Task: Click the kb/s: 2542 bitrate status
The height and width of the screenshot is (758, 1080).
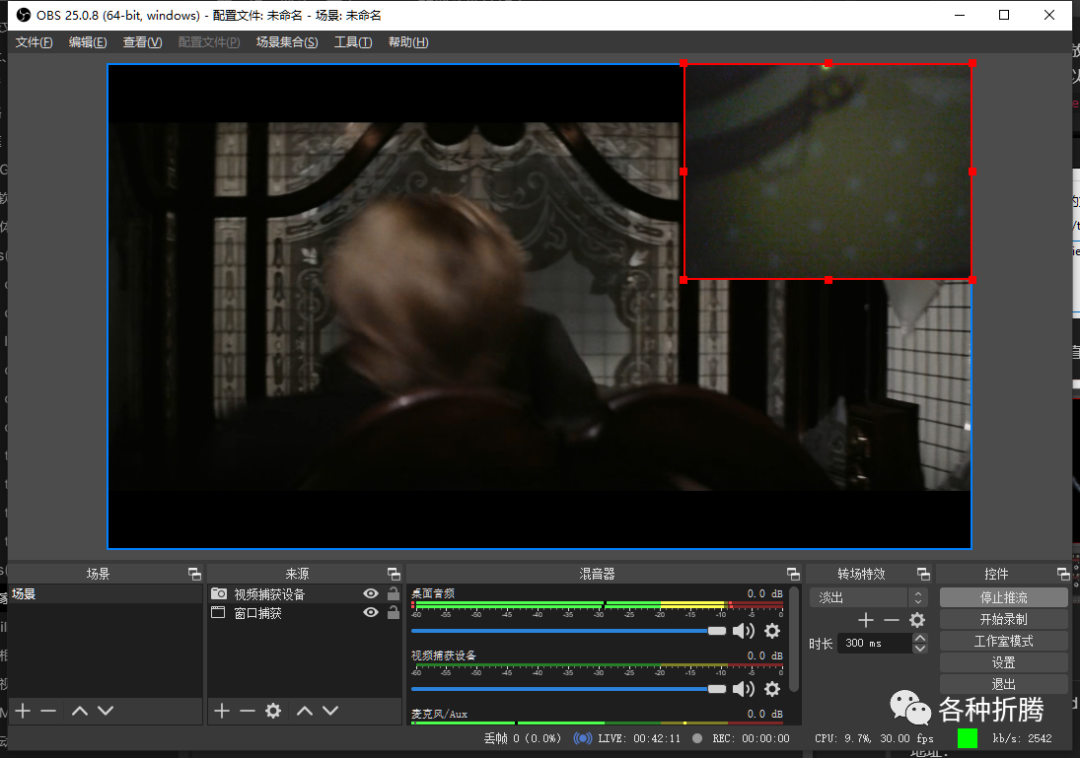Action: (x=1022, y=738)
